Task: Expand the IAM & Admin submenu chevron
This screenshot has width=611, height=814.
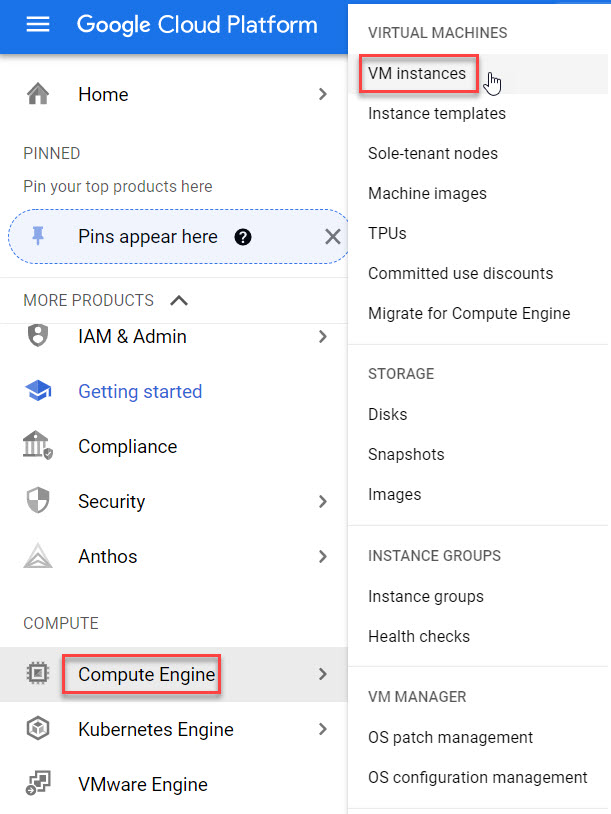Action: click(x=322, y=335)
